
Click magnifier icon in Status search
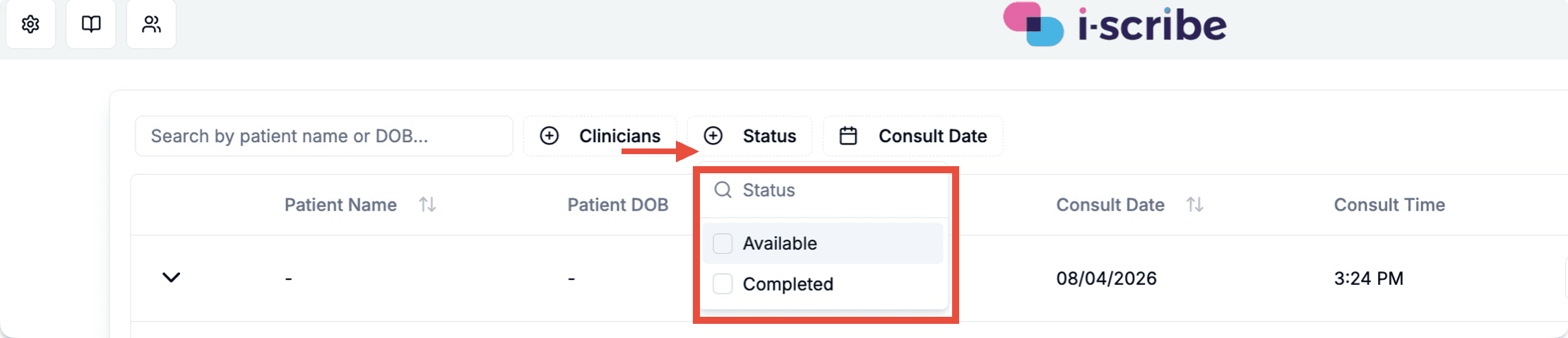point(723,190)
